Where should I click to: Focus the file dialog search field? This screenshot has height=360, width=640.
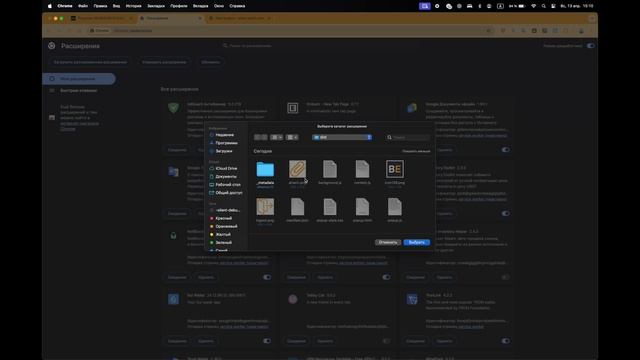click(x=408, y=138)
